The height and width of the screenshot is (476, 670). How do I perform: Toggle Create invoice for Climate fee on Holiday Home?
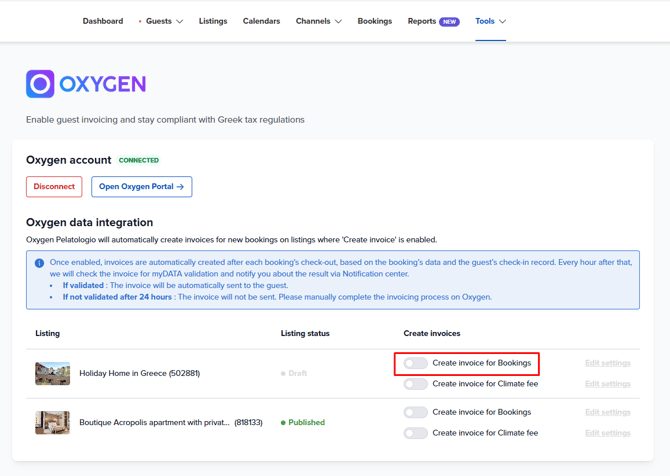415,384
